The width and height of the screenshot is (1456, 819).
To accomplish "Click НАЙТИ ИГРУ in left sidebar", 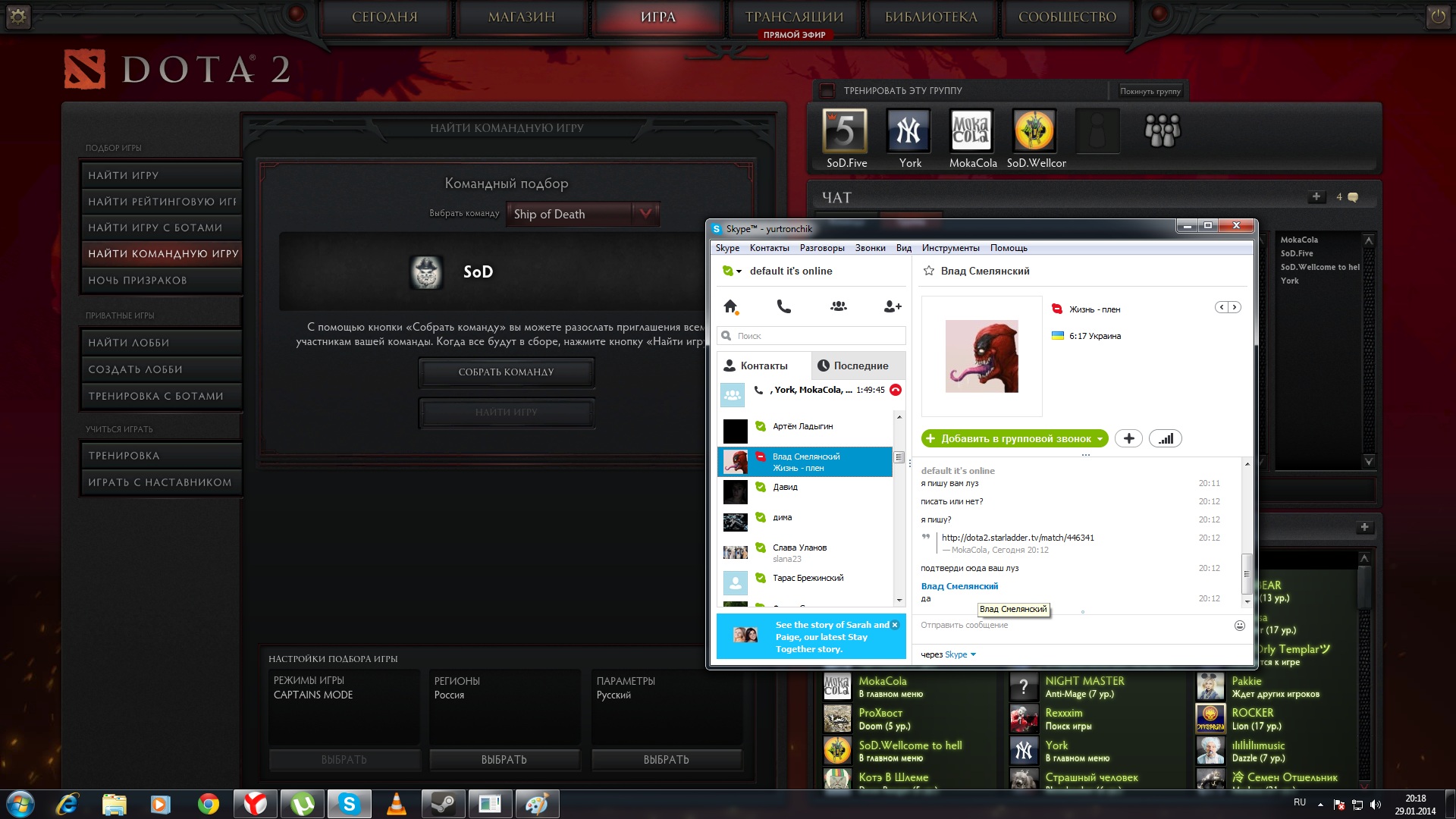I will 161,175.
